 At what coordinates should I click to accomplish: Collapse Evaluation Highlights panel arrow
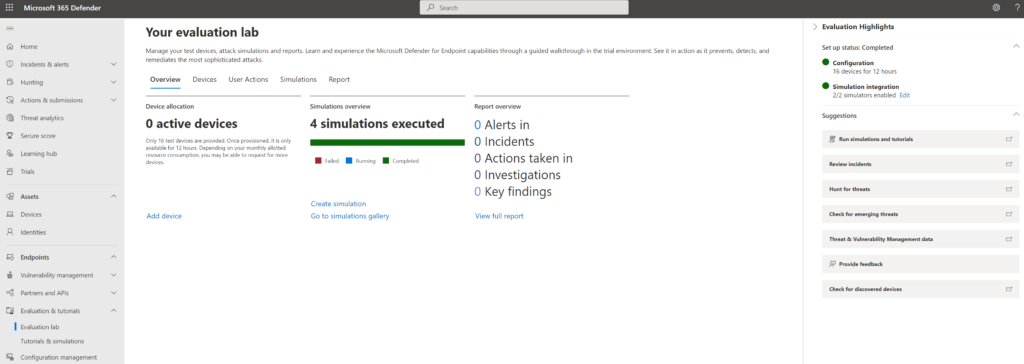point(815,27)
